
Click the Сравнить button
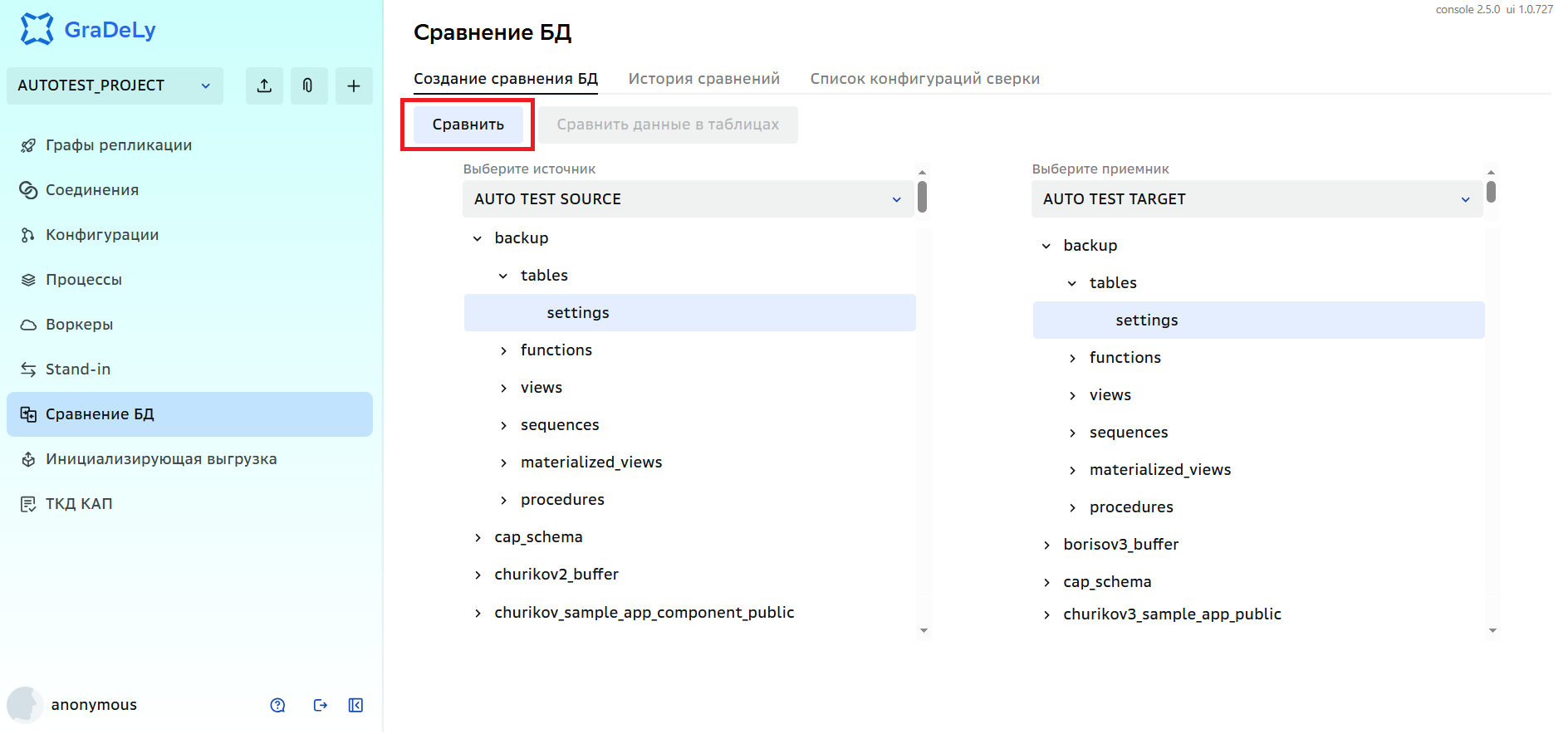[468, 125]
